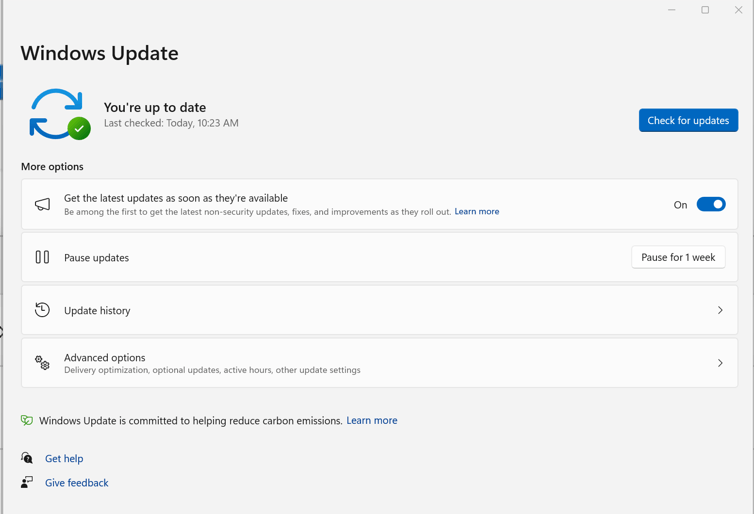Image resolution: width=754 pixels, height=514 pixels.
Task: Click the Give feedback person icon
Action: tap(27, 482)
